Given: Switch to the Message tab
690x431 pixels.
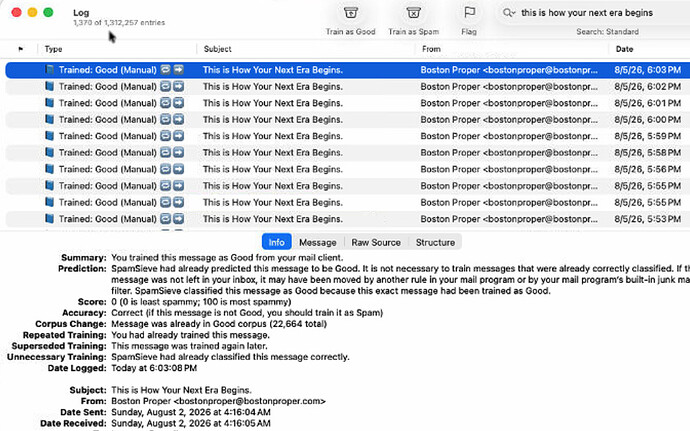Looking at the screenshot, I should pos(317,242).
